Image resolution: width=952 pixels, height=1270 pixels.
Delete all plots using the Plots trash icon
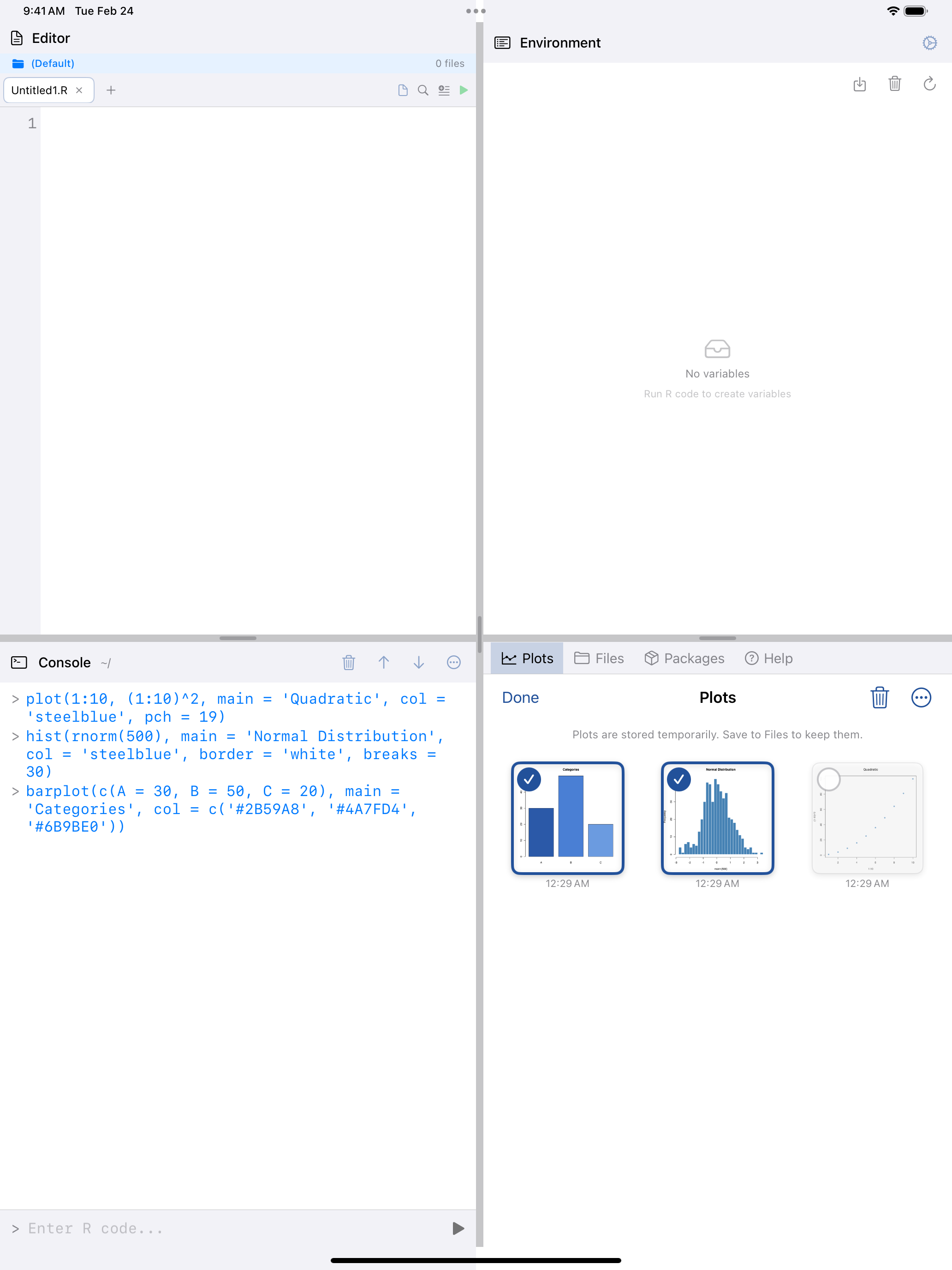click(879, 698)
